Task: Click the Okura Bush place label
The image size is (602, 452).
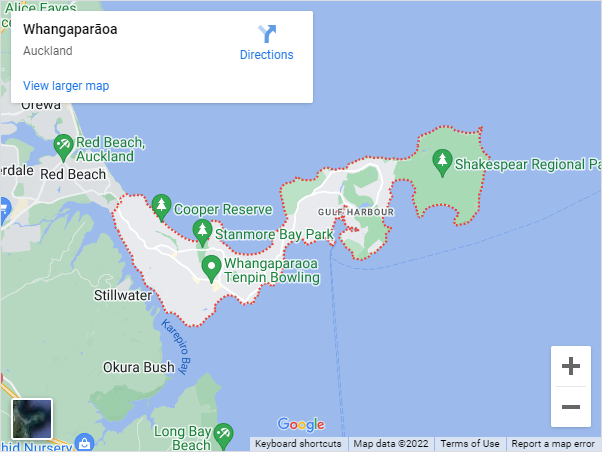Action: point(139,367)
